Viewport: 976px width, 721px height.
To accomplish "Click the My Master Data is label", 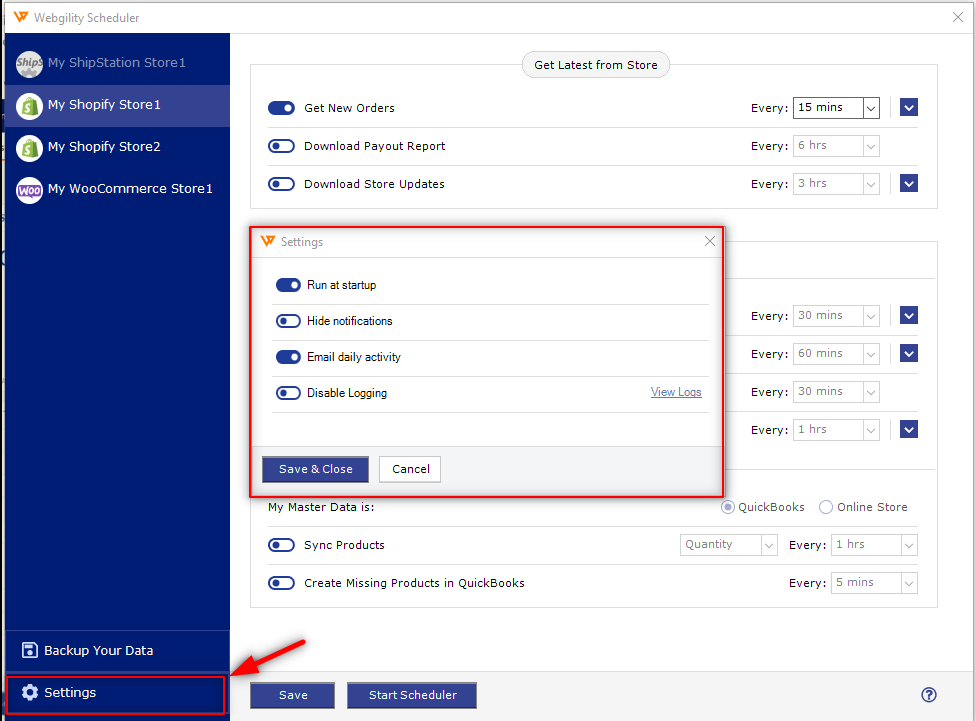I will pos(321,507).
